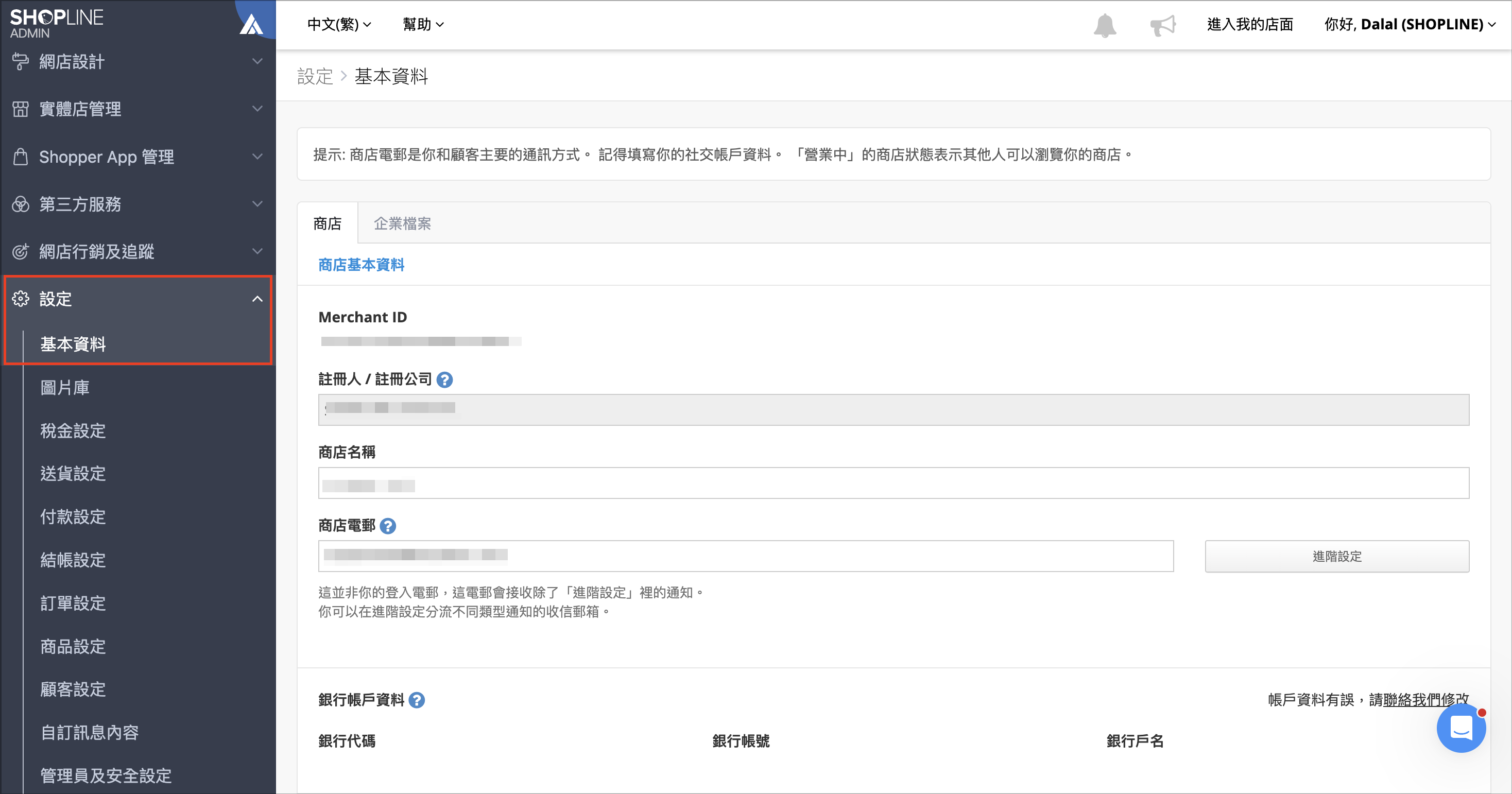
Task: Click the 設定 breadcrumb link
Action: [315, 77]
